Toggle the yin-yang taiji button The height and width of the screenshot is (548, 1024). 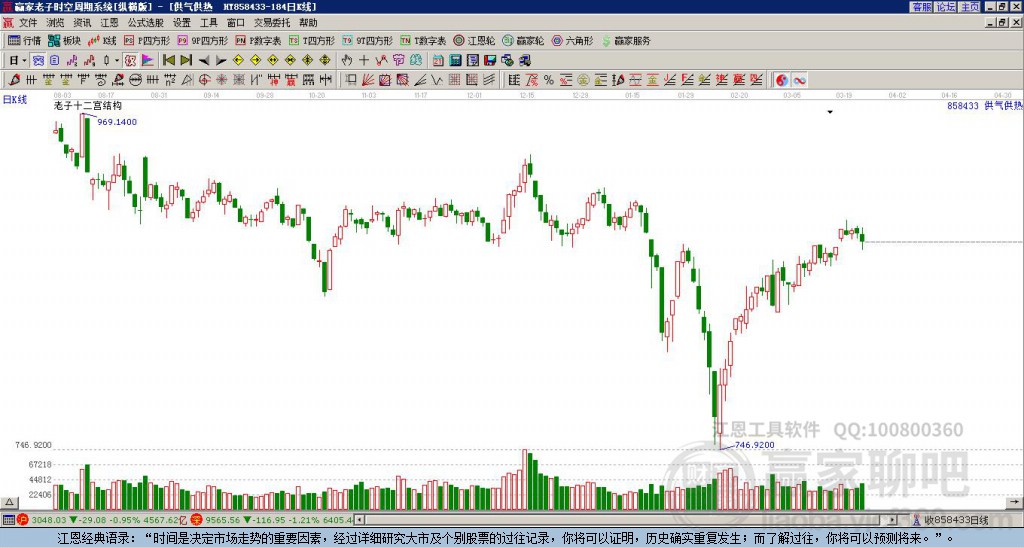pos(782,80)
